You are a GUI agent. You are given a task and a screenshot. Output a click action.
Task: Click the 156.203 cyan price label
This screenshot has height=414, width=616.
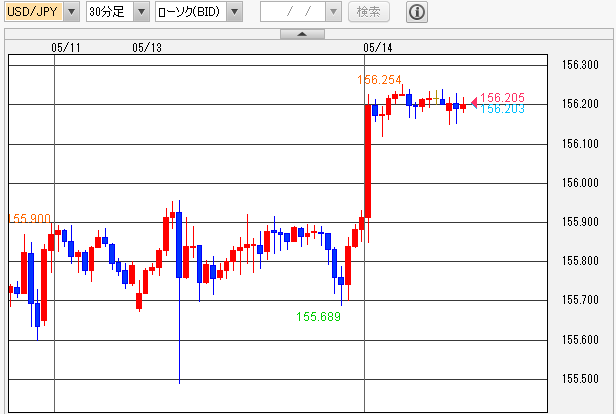502,109
